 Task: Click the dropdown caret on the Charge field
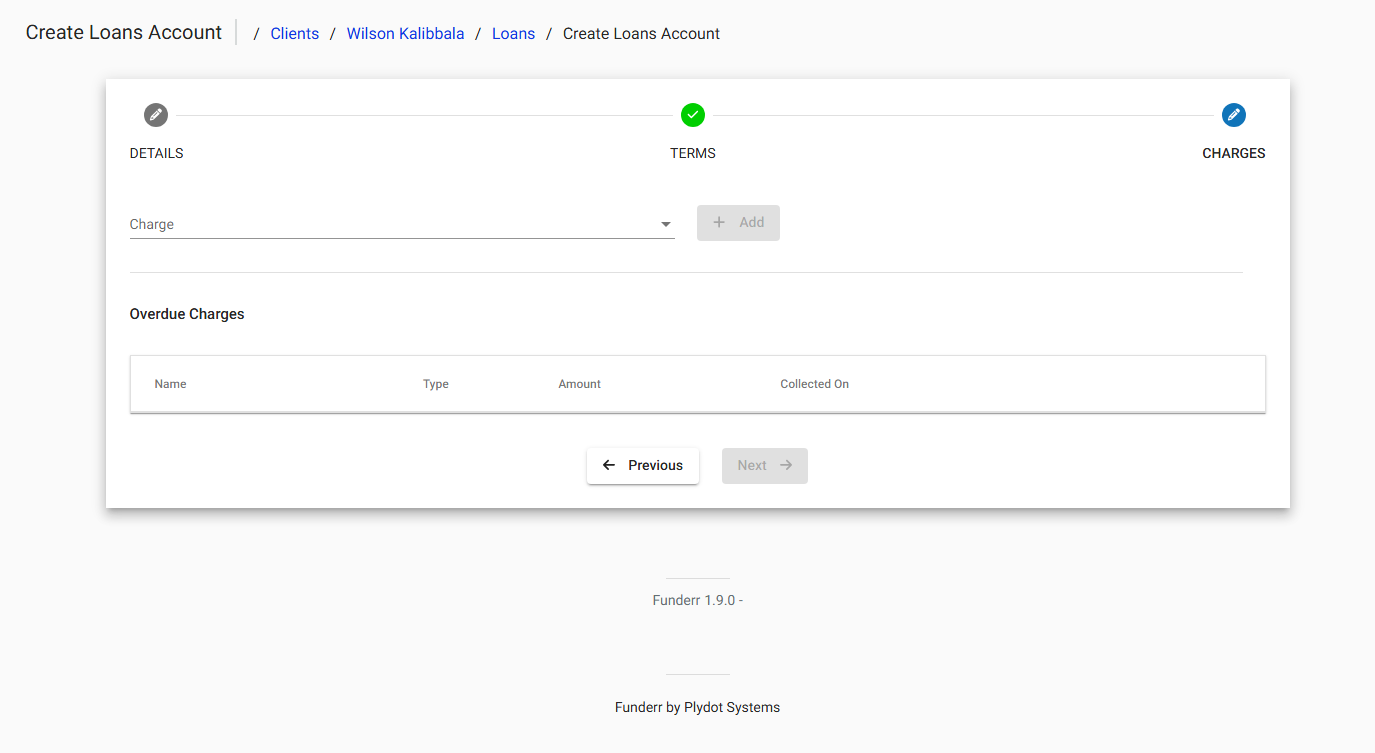665,224
